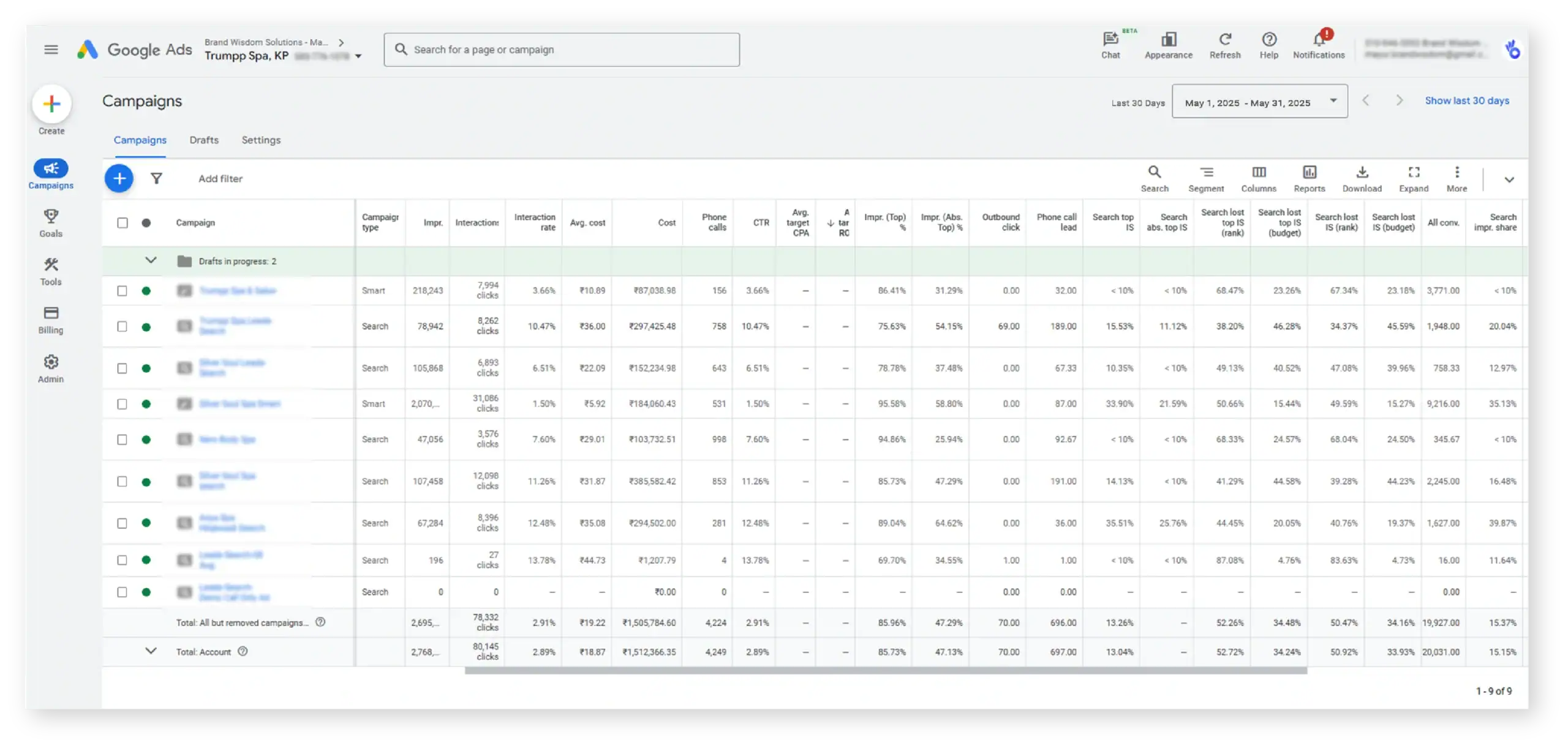Click help icon beside Total Account
Screen dimensions: 1568x748
tap(243, 651)
